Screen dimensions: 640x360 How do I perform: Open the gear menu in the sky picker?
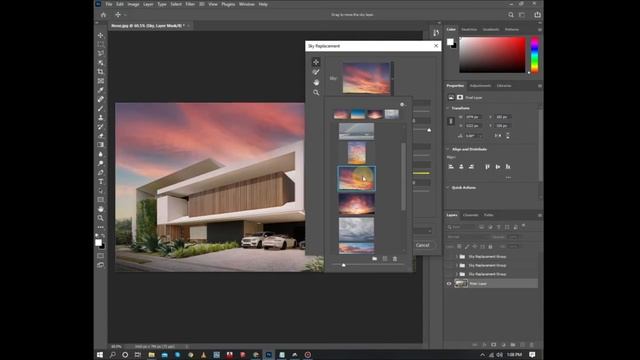(x=402, y=104)
